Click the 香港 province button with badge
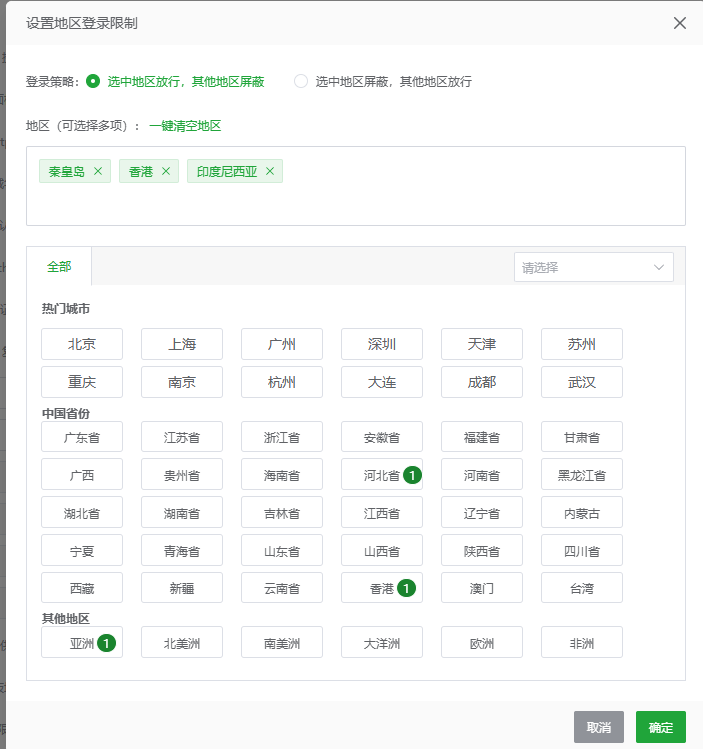The height and width of the screenshot is (749, 703). click(382, 588)
